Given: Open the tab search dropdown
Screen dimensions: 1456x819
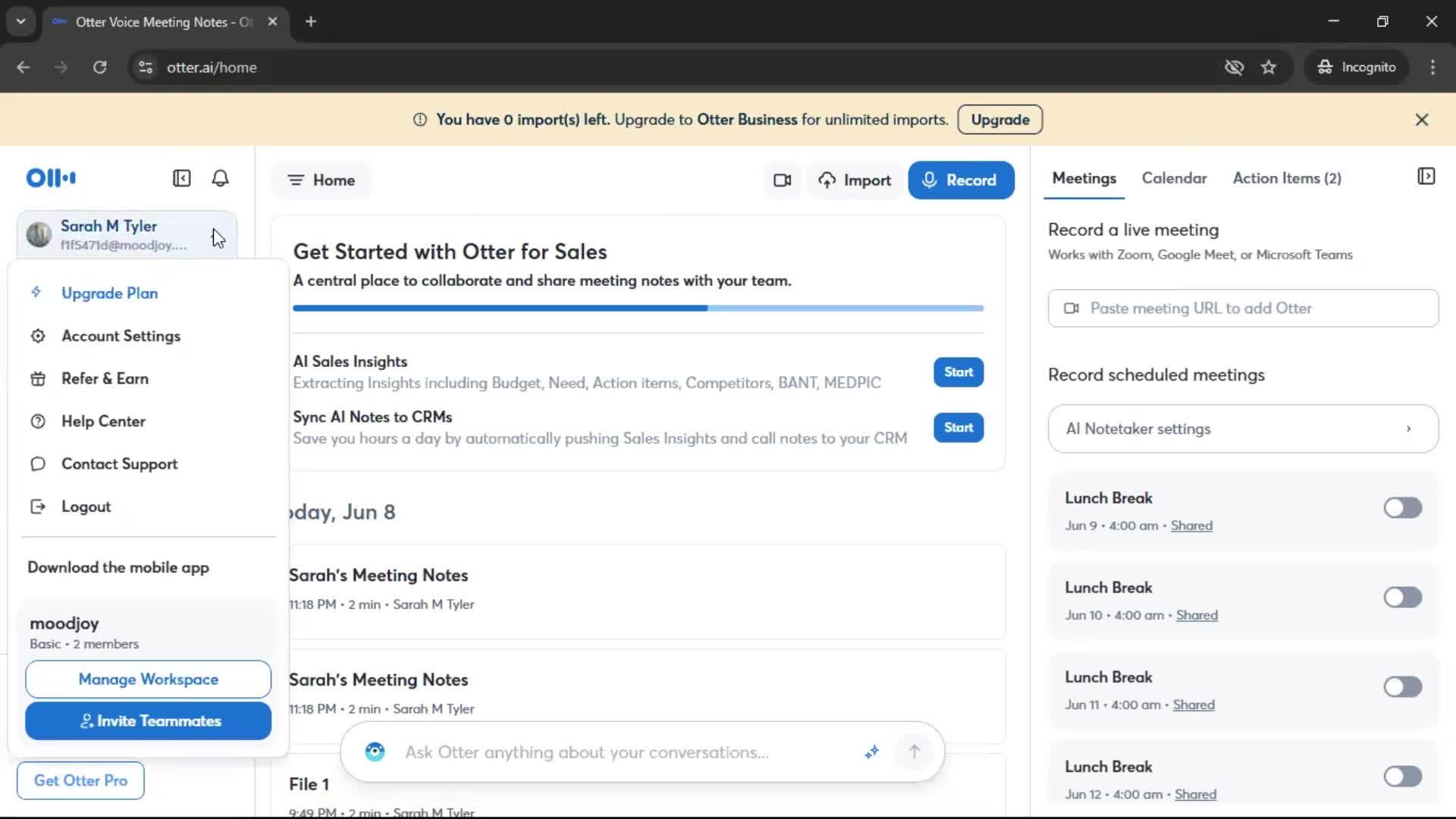Looking at the screenshot, I should pyautogui.click(x=21, y=21).
